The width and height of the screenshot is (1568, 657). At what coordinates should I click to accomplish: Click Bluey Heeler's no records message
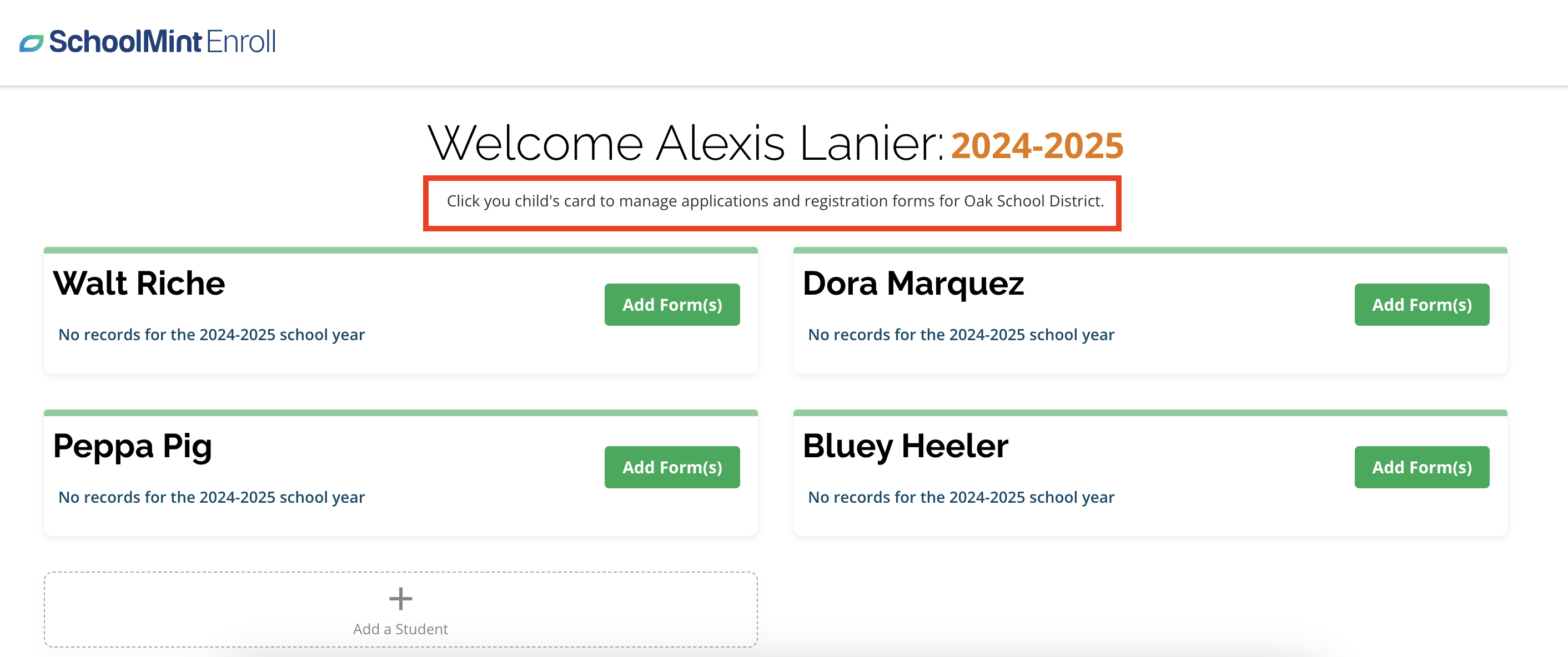coord(961,497)
